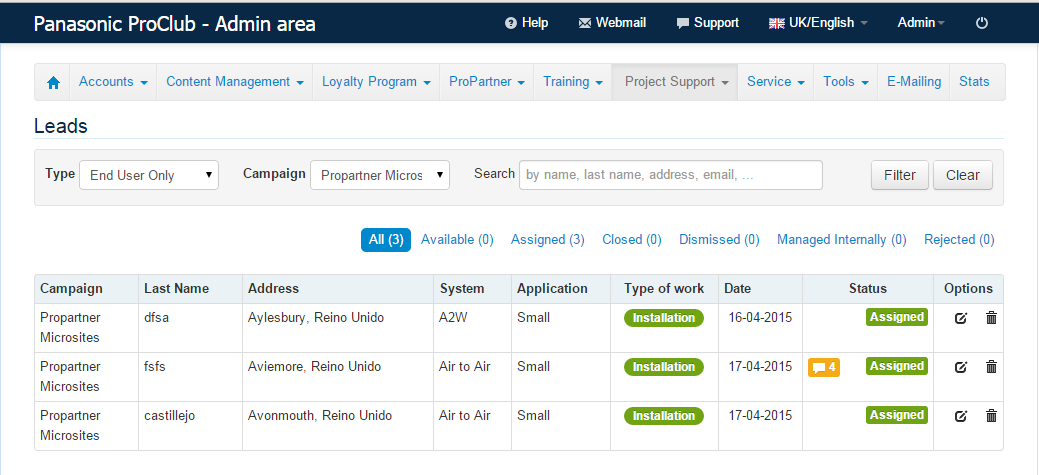Image resolution: width=1039 pixels, height=475 pixels.
Task: Open Support in the header
Action: [x=708, y=23]
